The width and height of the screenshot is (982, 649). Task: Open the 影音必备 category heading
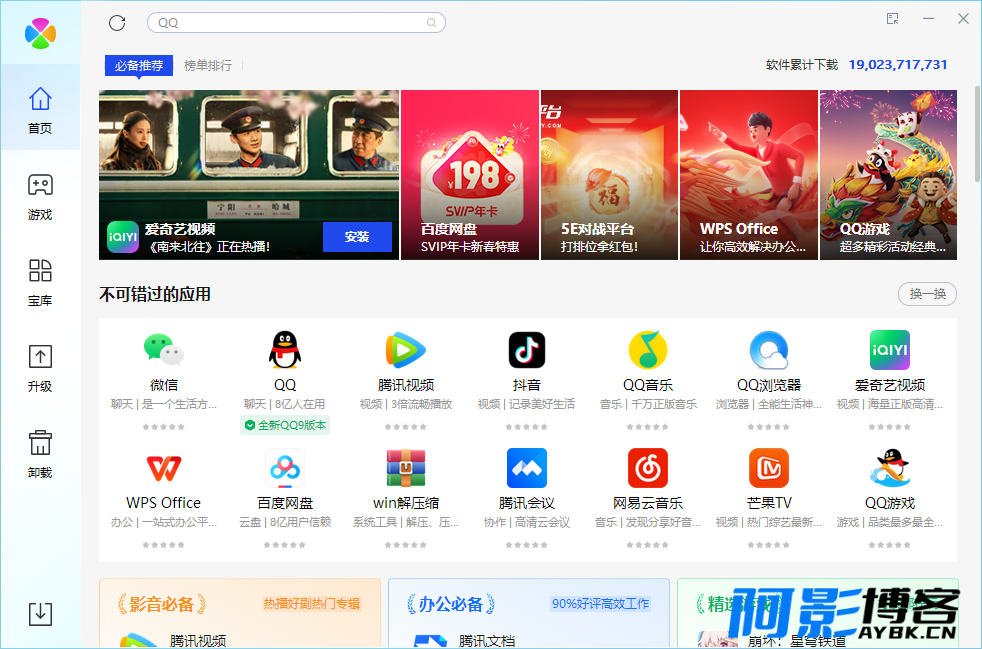(162, 605)
